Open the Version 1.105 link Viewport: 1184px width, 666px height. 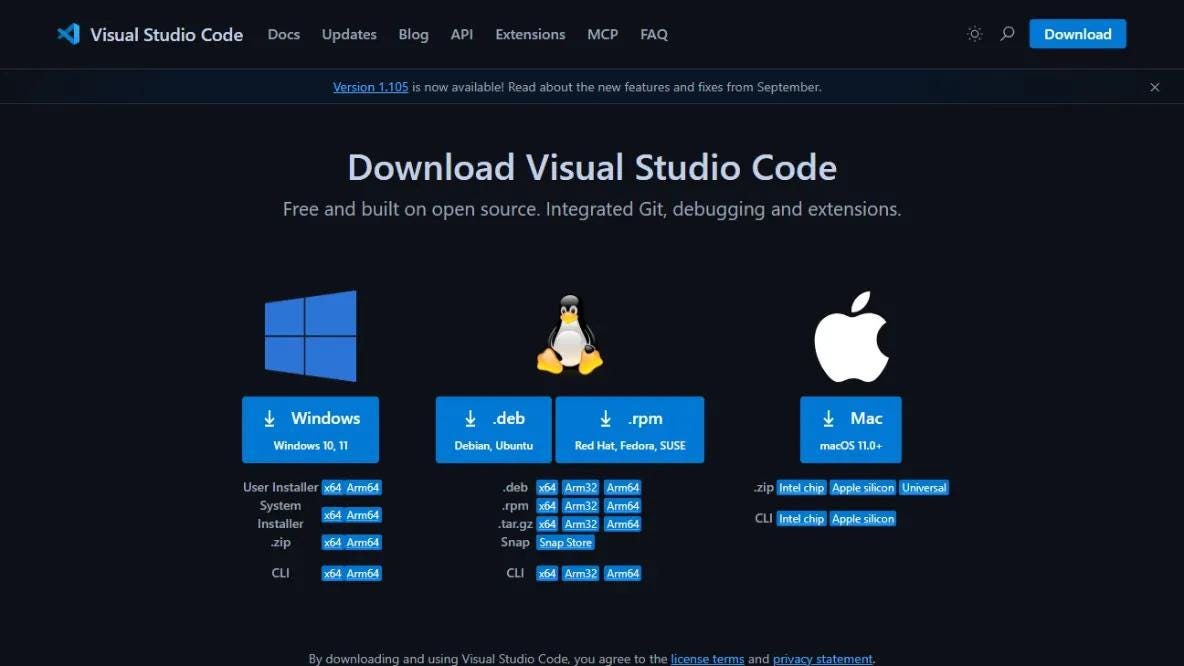(371, 87)
